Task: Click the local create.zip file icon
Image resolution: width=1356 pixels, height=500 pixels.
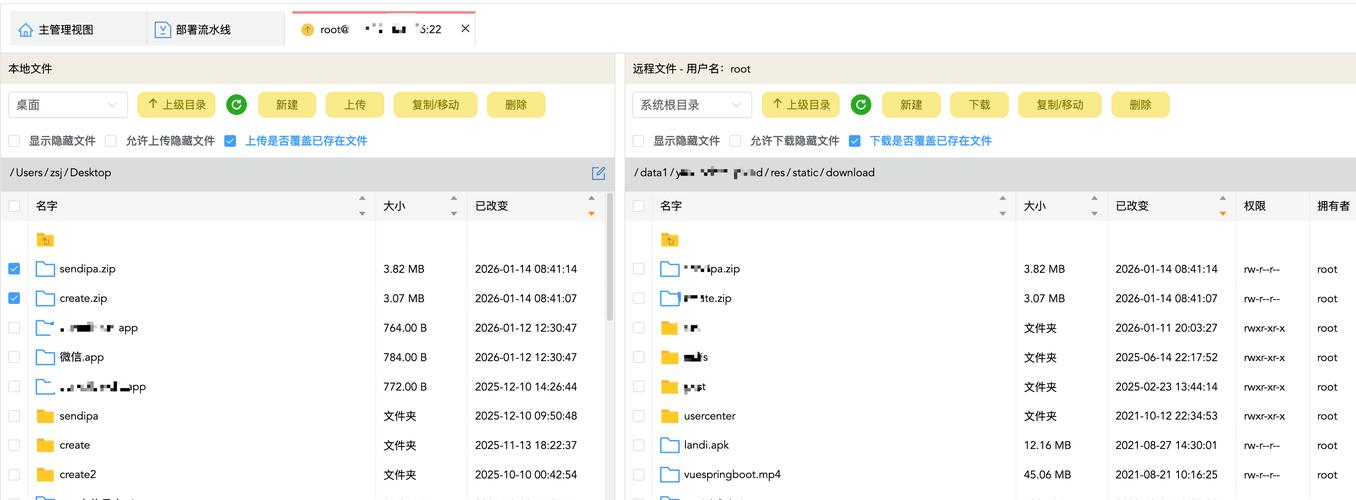Action: [45, 298]
